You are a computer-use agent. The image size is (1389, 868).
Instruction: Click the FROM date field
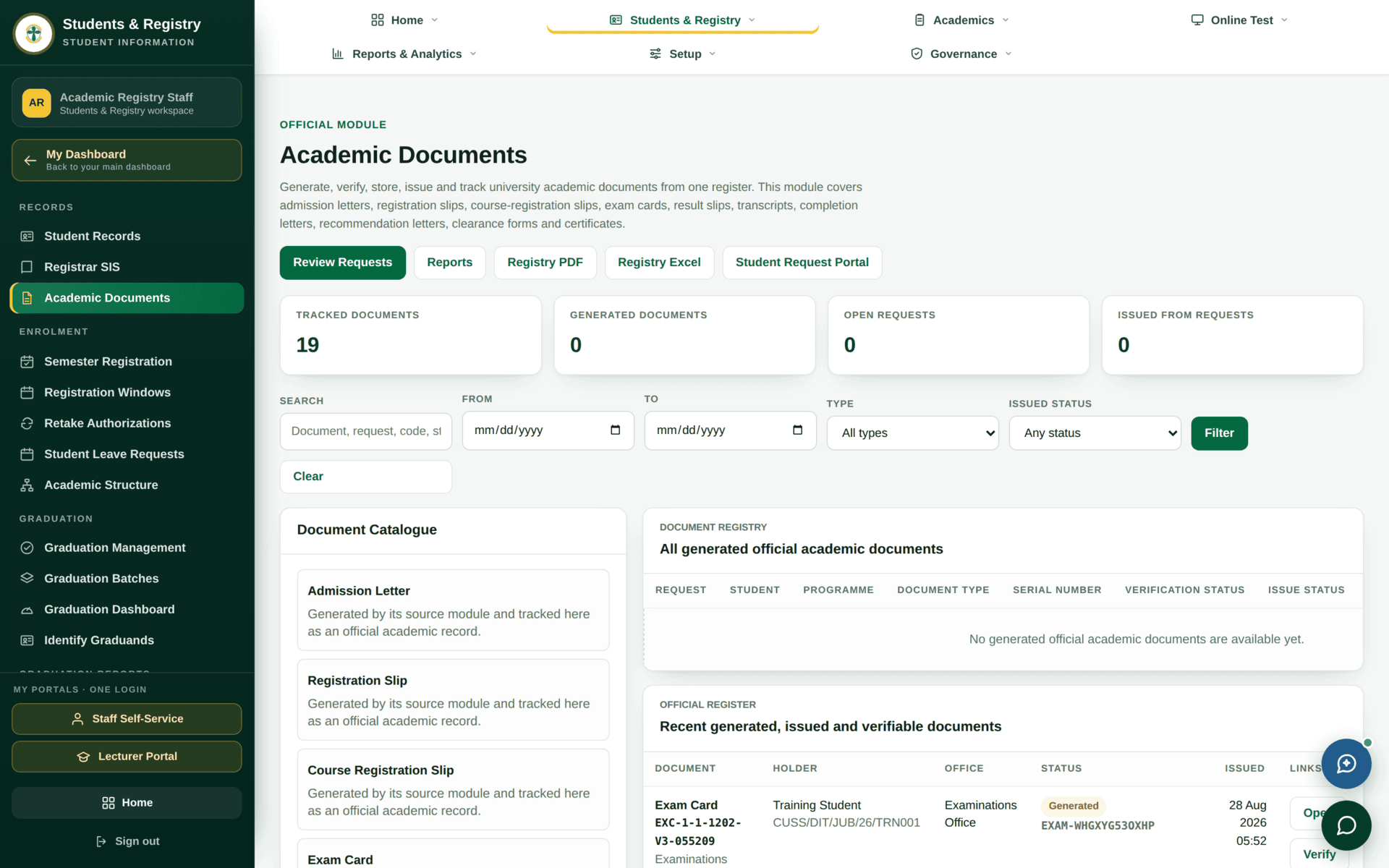pos(548,430)
